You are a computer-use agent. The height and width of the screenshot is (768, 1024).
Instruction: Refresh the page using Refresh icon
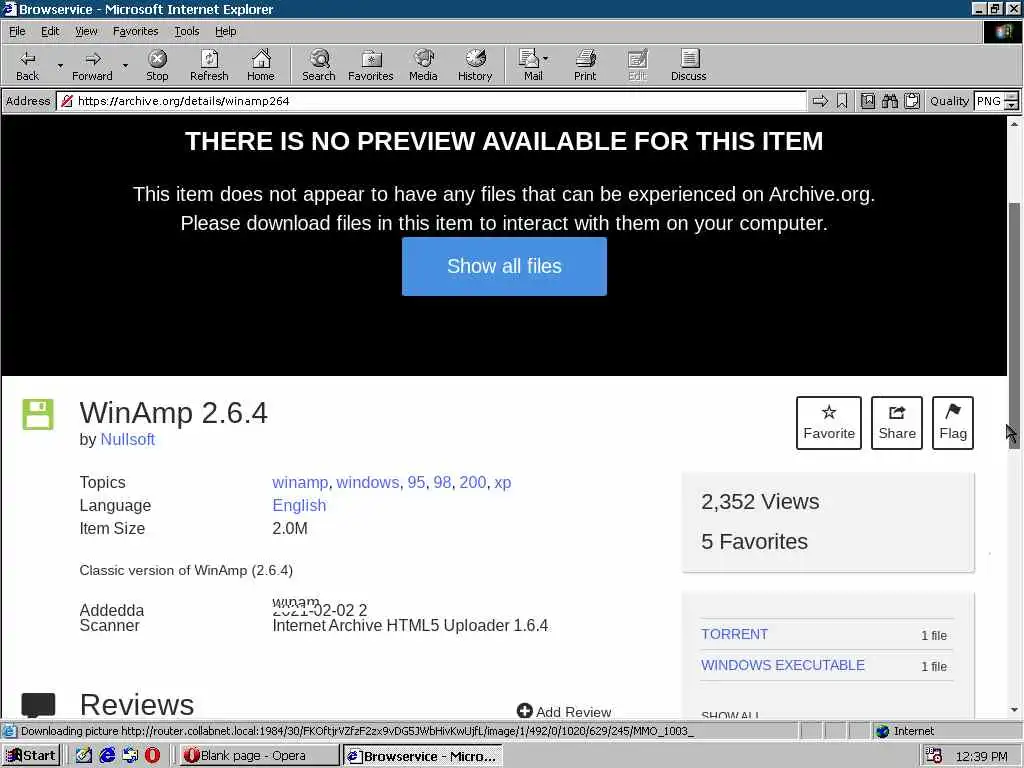[209, 65]
